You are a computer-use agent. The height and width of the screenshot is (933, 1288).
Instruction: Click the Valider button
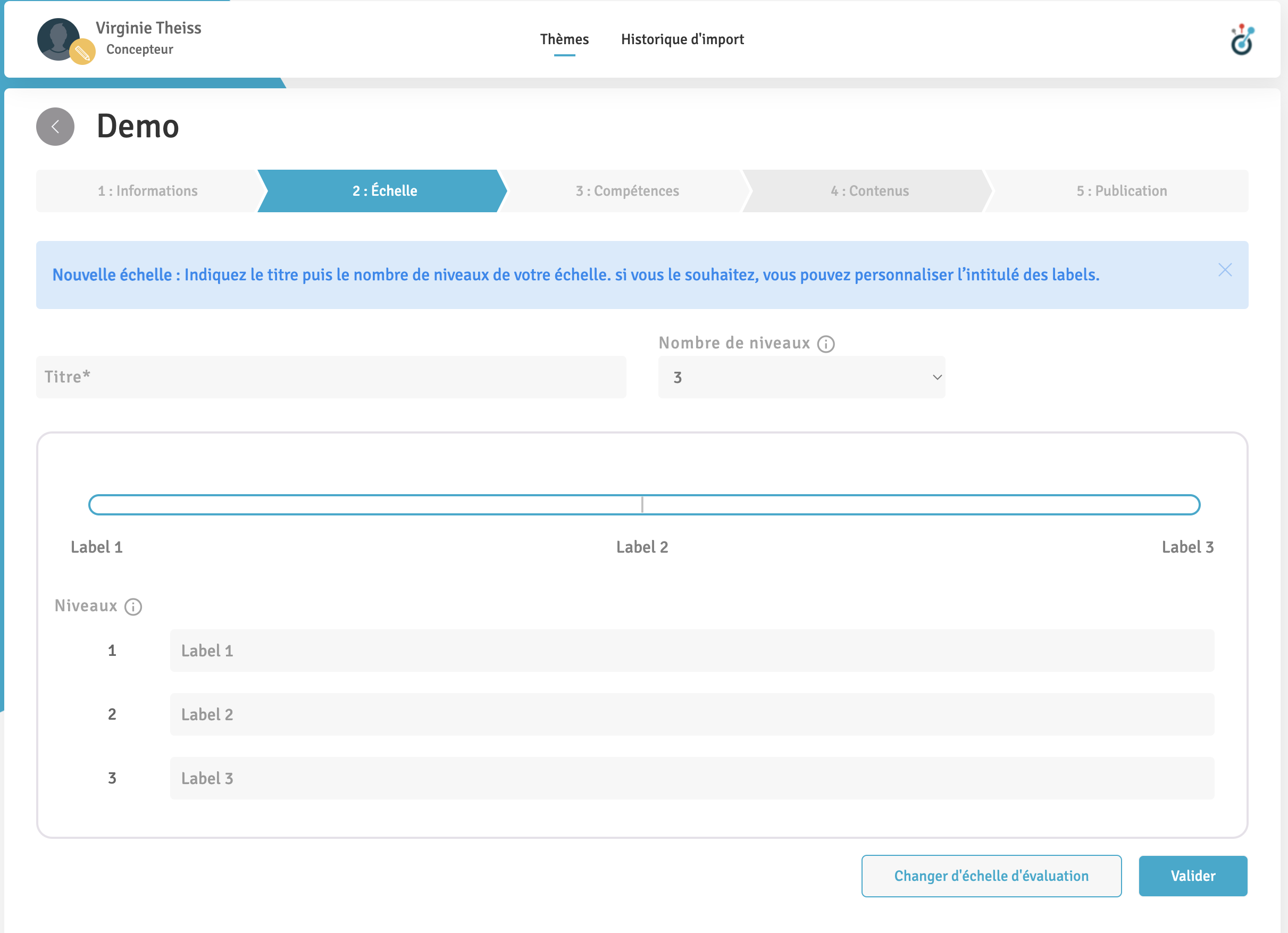(x=1193, y=876)
